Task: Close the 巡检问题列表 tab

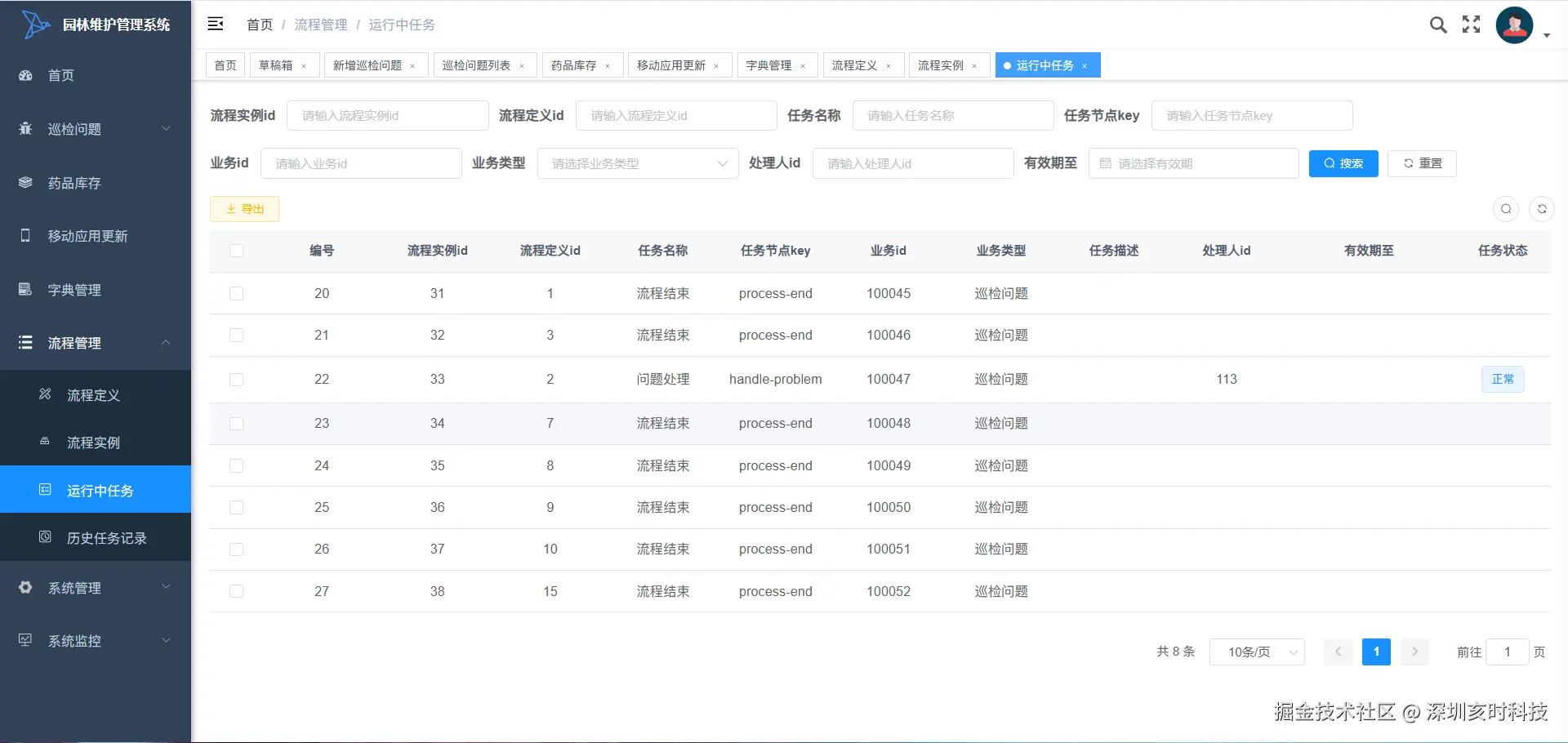Action: (x=522, y=66)
